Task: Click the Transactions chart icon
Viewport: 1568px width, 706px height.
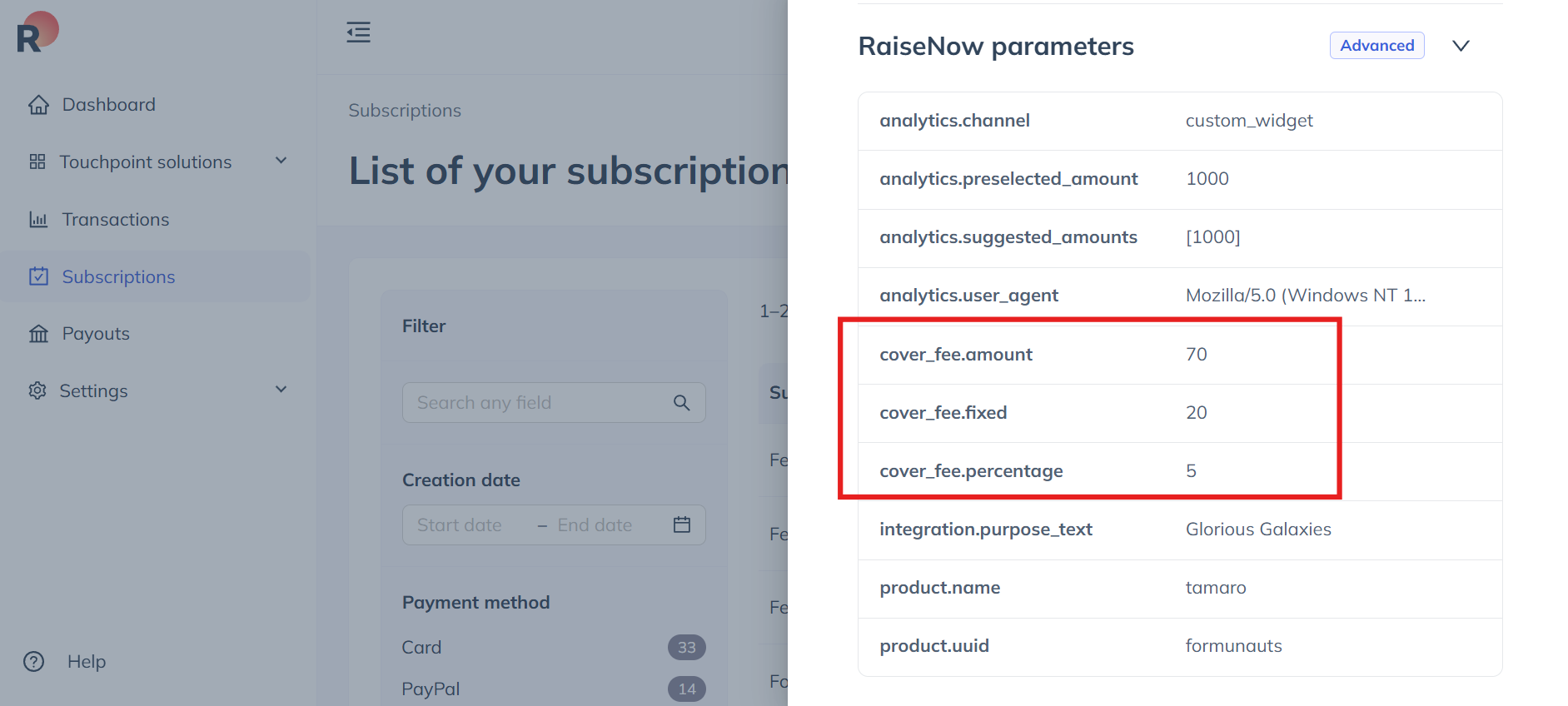Action: click(38, 220)
